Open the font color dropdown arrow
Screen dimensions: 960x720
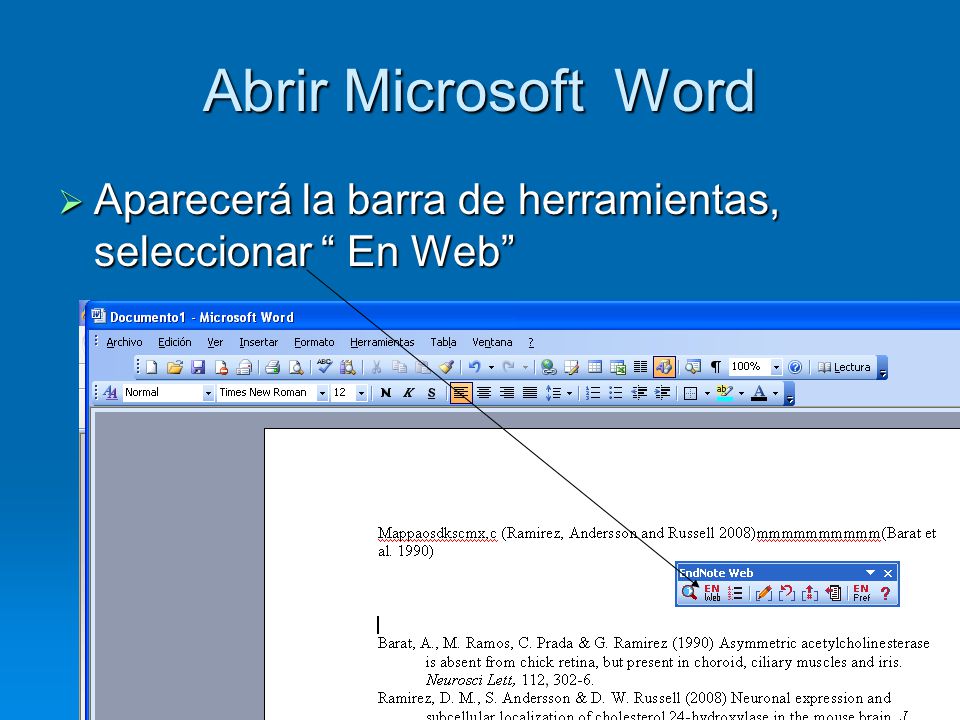776,392
